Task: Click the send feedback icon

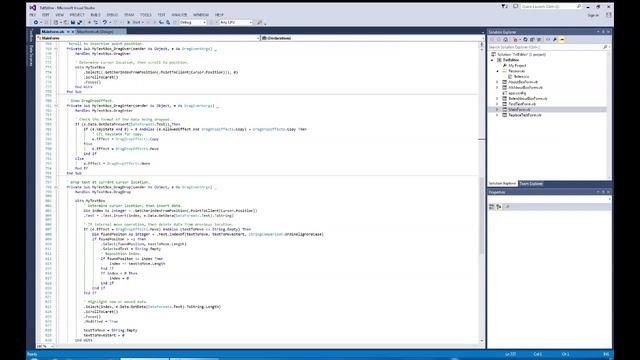Action: 516,7
